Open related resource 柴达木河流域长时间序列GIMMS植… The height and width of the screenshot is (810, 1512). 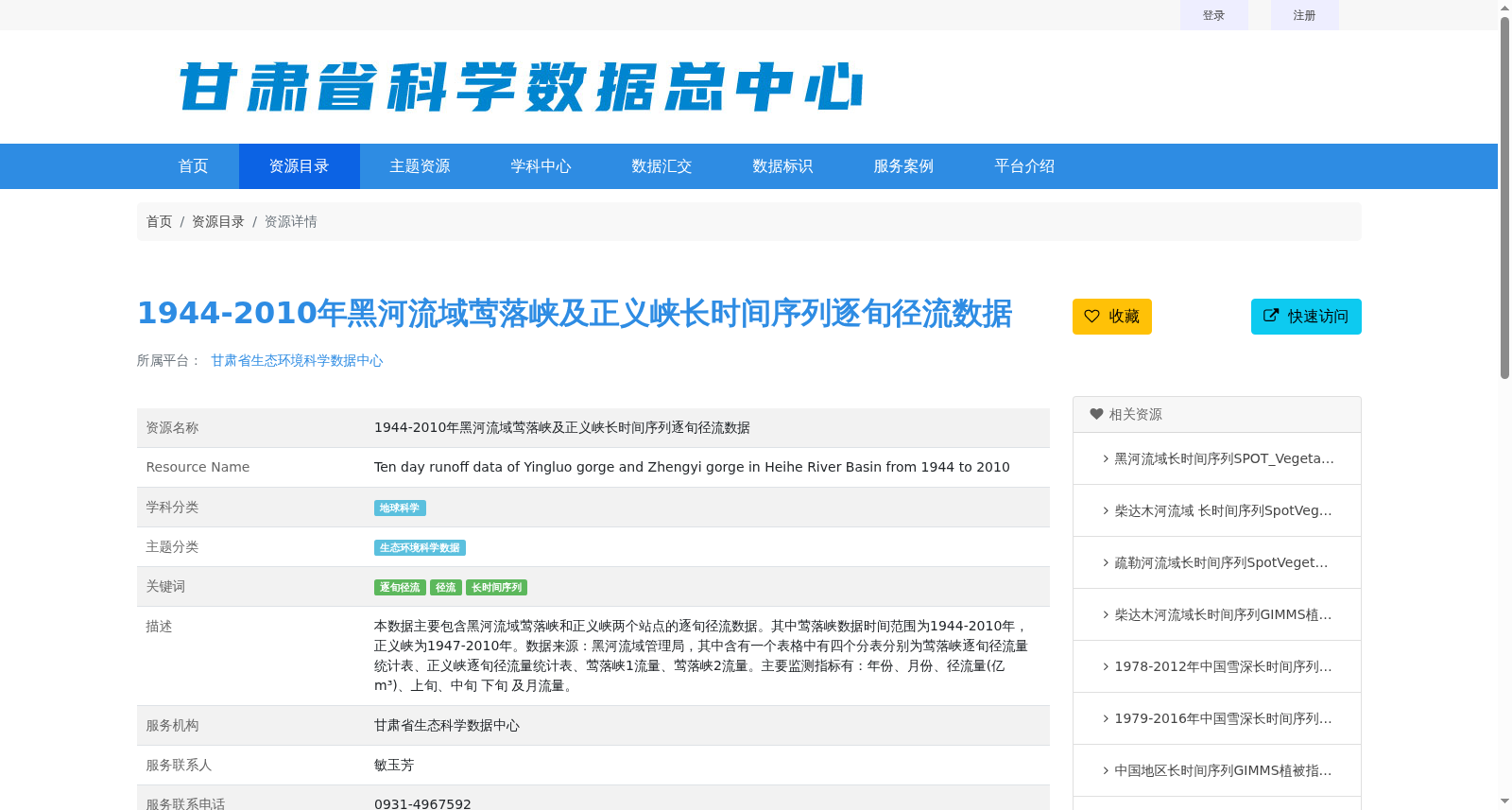pyautogui.click(x=1223, y=614)
